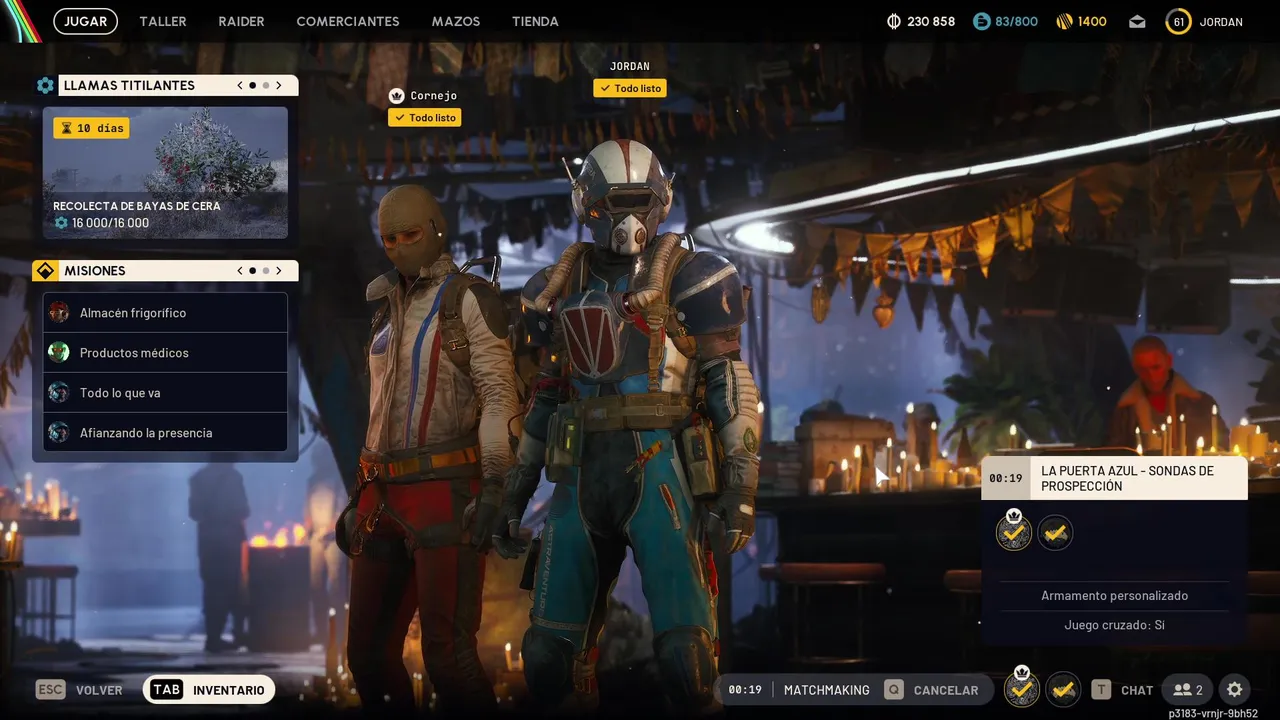Go to previous event with left arrow in Llamas Titilantes
This screenshot has width=1280, height=720.
(x=240, y=86)
